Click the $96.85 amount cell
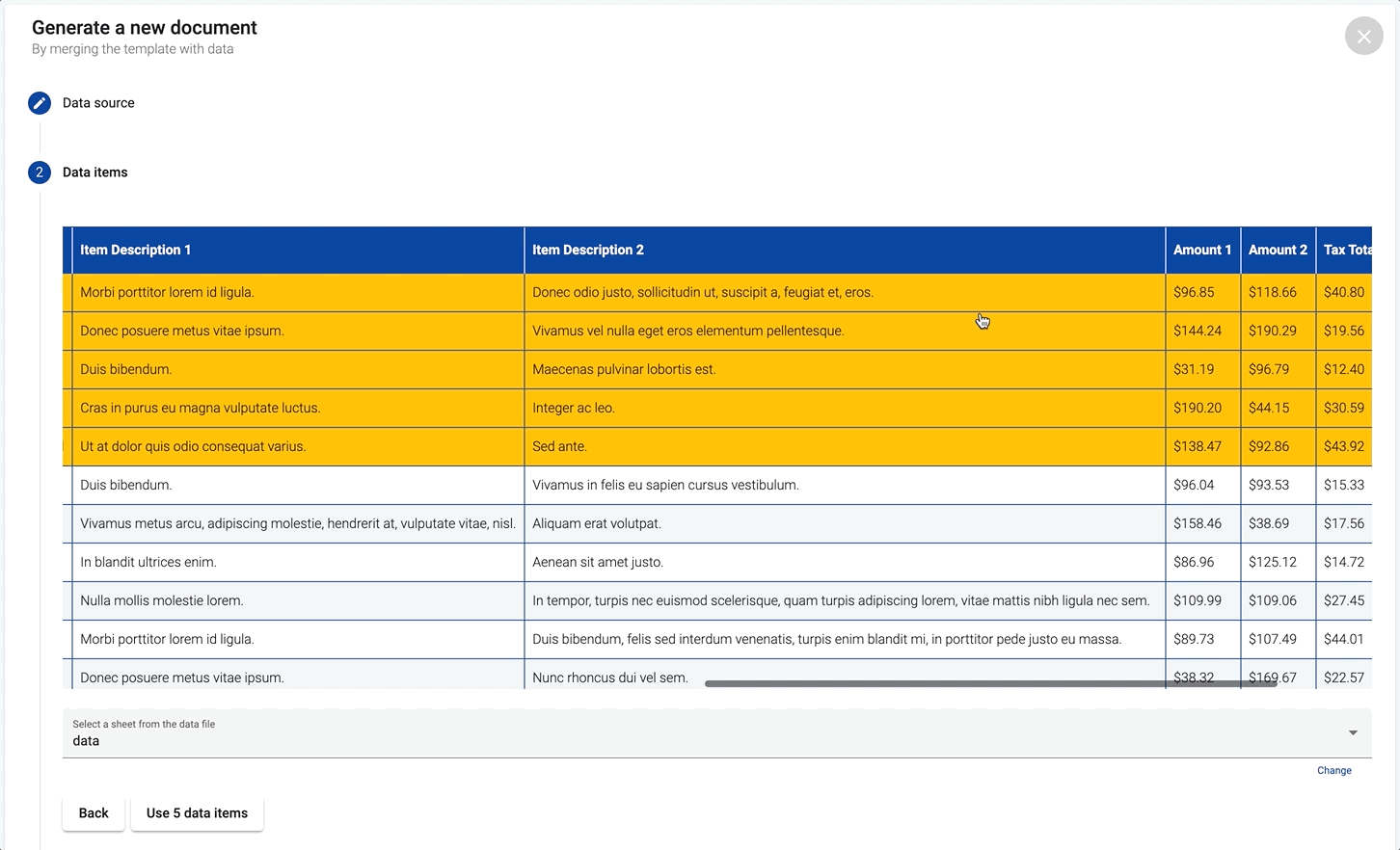 tap(1202, 293)
